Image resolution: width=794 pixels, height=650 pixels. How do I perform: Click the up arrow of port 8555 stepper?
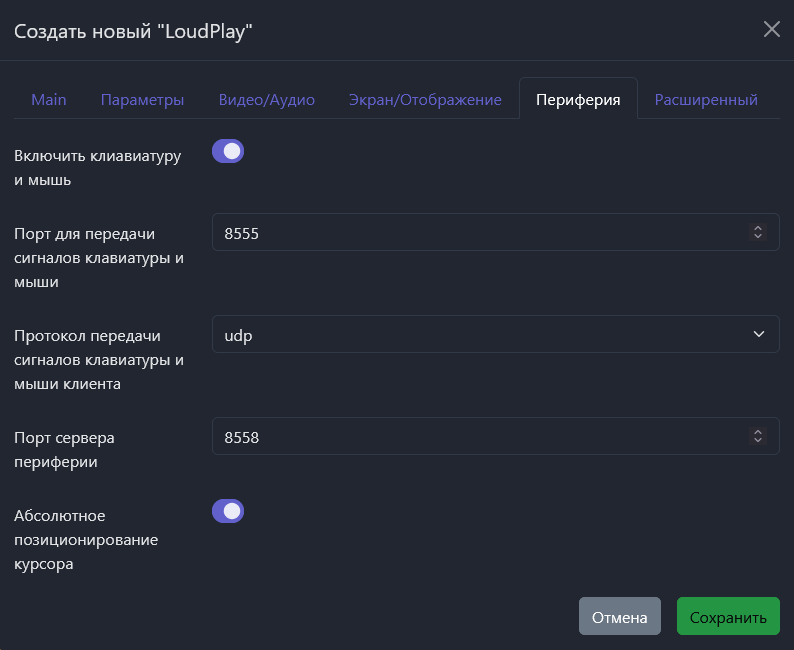(x=758, y=227)
